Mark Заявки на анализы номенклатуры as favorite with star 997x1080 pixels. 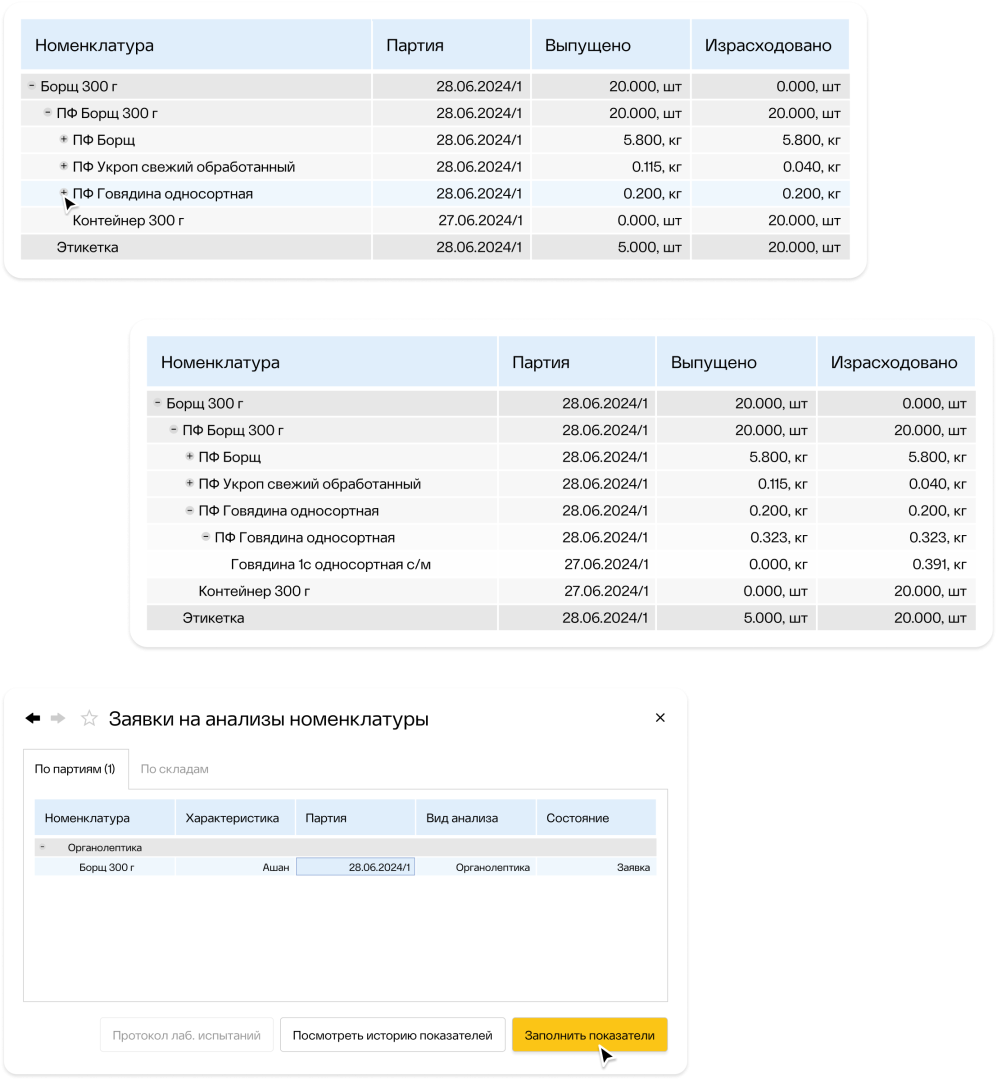89,718
